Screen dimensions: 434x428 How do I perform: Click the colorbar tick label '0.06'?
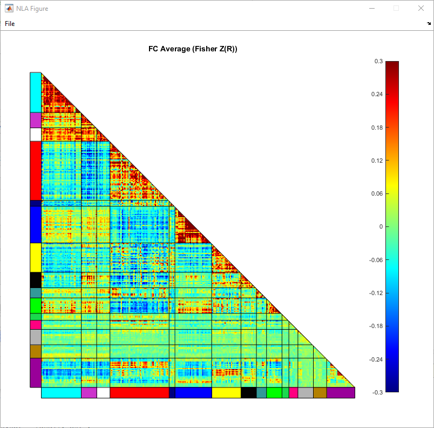coord(377,194)
